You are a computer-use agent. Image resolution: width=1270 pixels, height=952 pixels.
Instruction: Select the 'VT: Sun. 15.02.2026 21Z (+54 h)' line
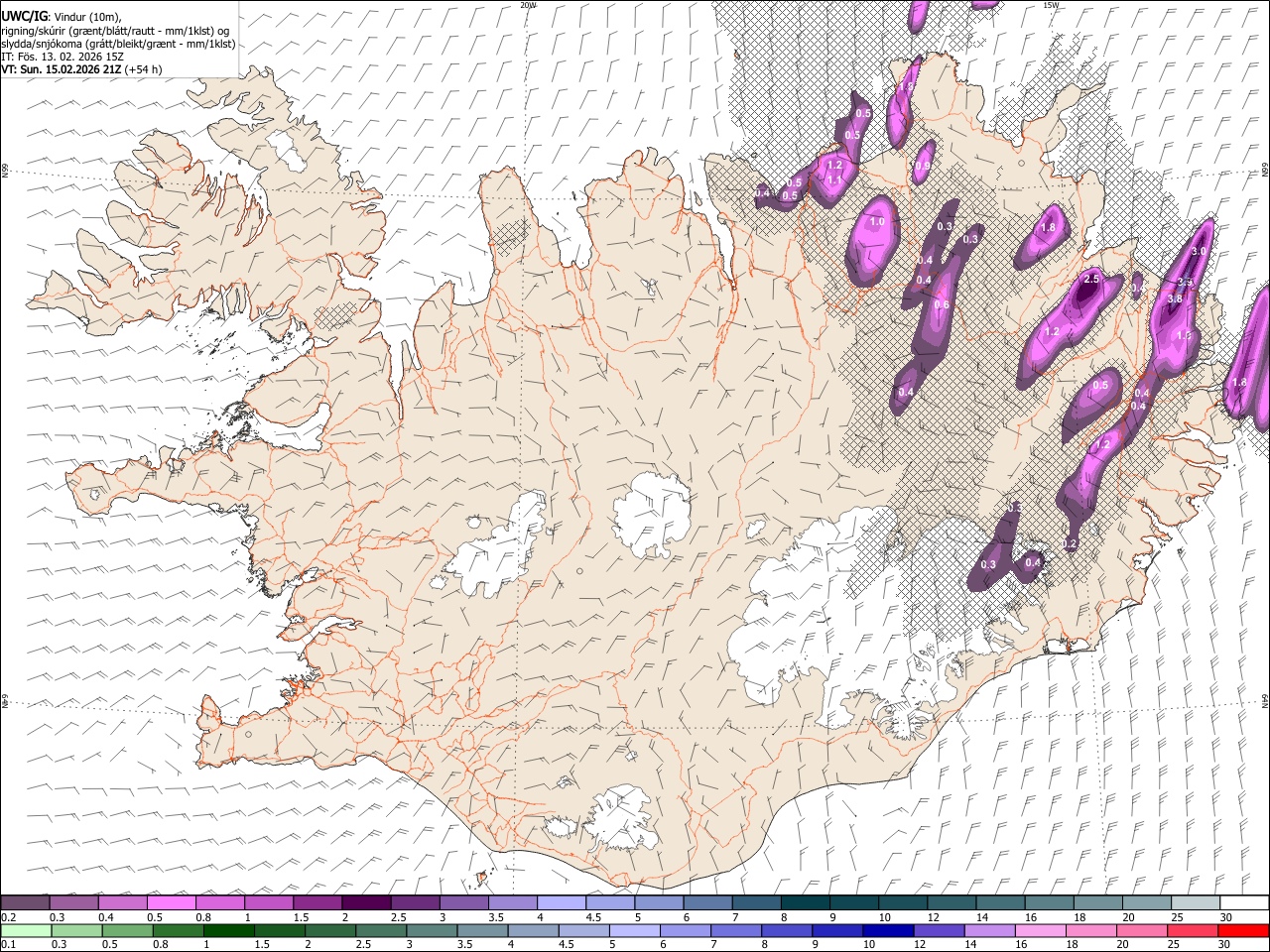pos(81,69)
